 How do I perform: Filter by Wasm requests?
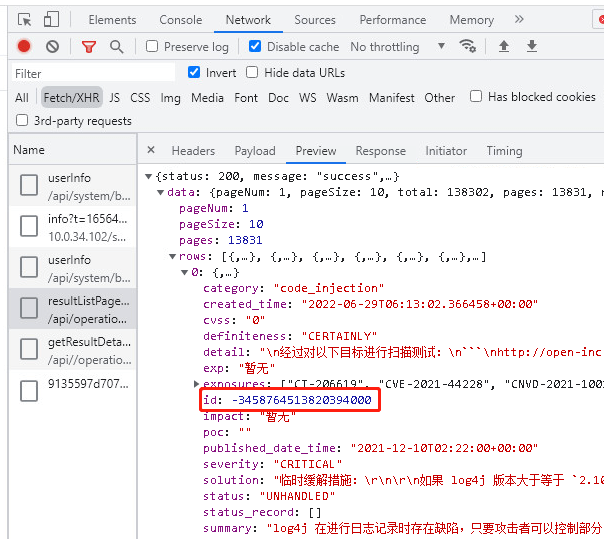pyautogui.click(x=342, y=97)
